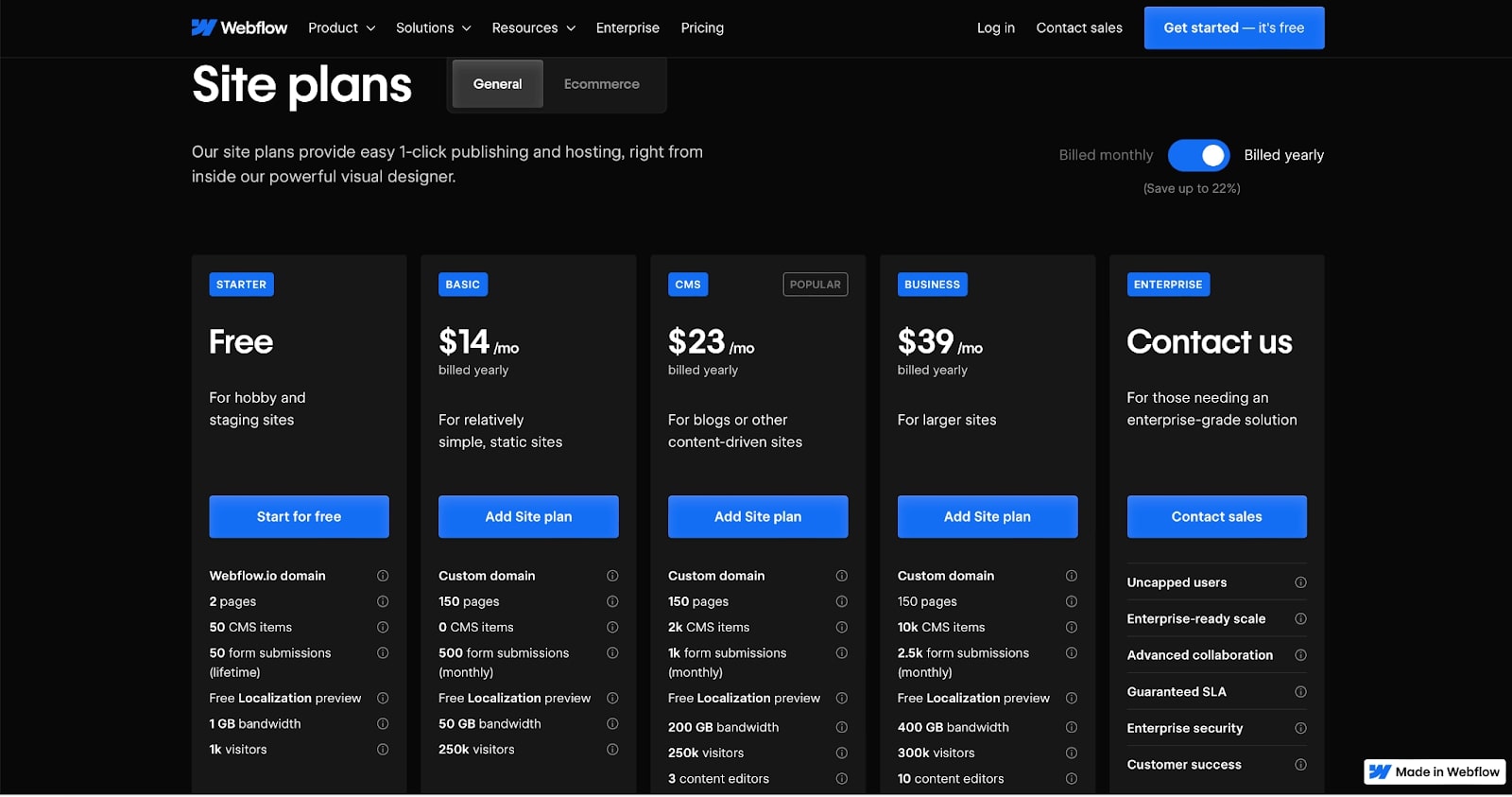The width and height of the screenshot is (1512, 797).
Task: Show info for 1k visitors
Action: (383, 749)
